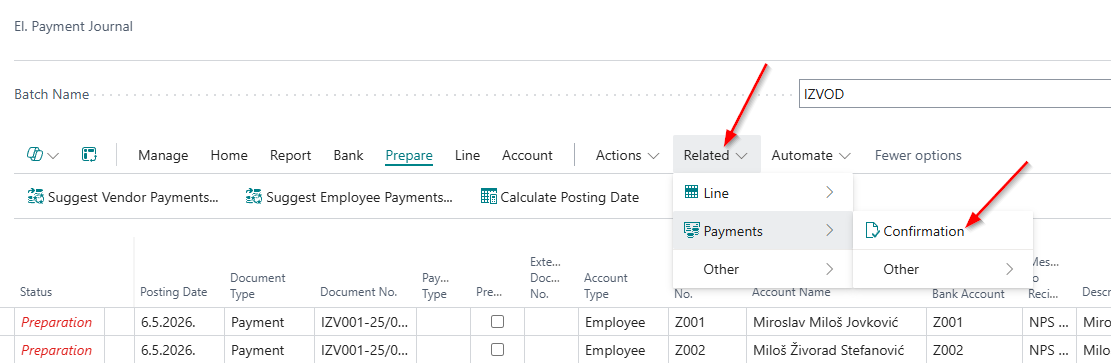Click Preparation status in Z002 row

click(57, 350)
